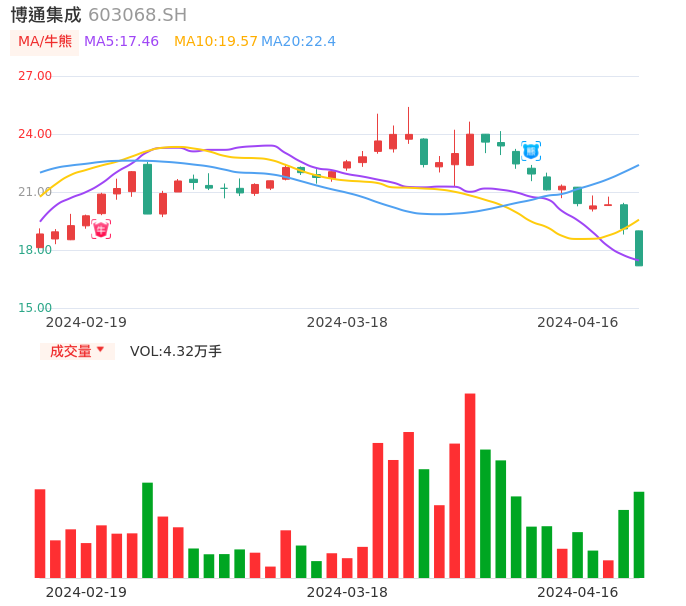Screen dimensions: 686x606
Task: Click the blue bear signal marker
Action: pyautogui.click(x=531, y=151)
